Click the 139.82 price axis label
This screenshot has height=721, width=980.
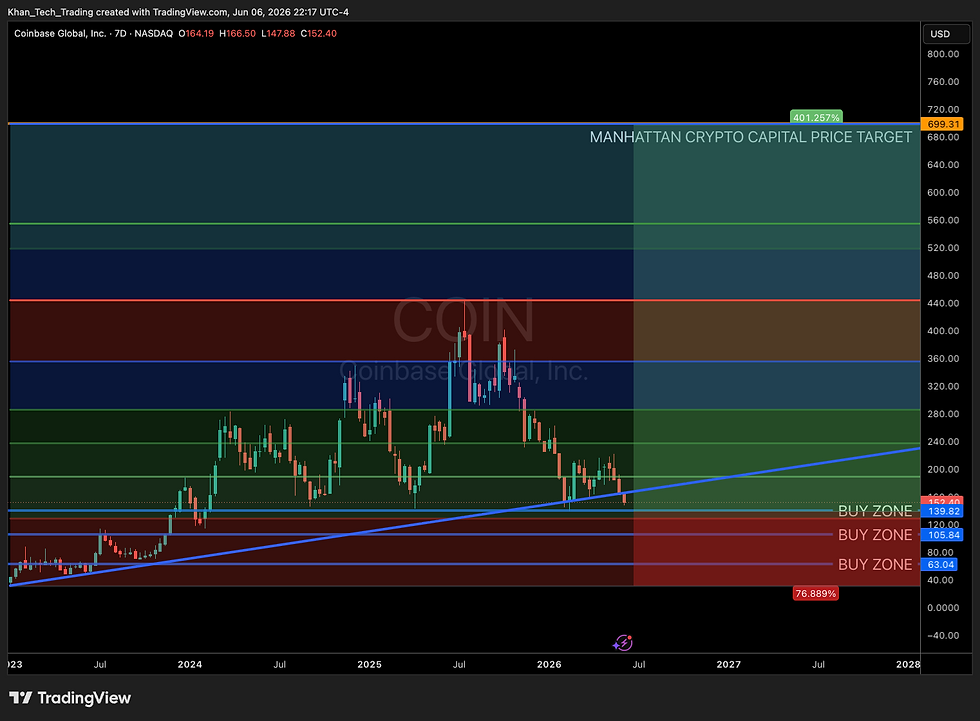tap(943, 511)
